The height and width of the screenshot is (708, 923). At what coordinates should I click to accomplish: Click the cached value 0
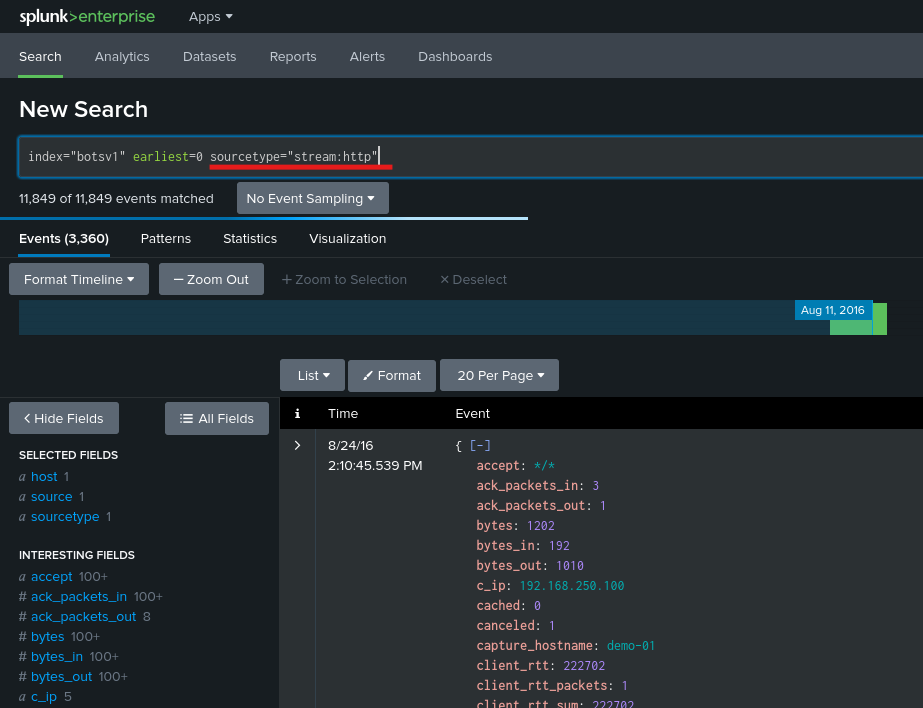[537, 606]
